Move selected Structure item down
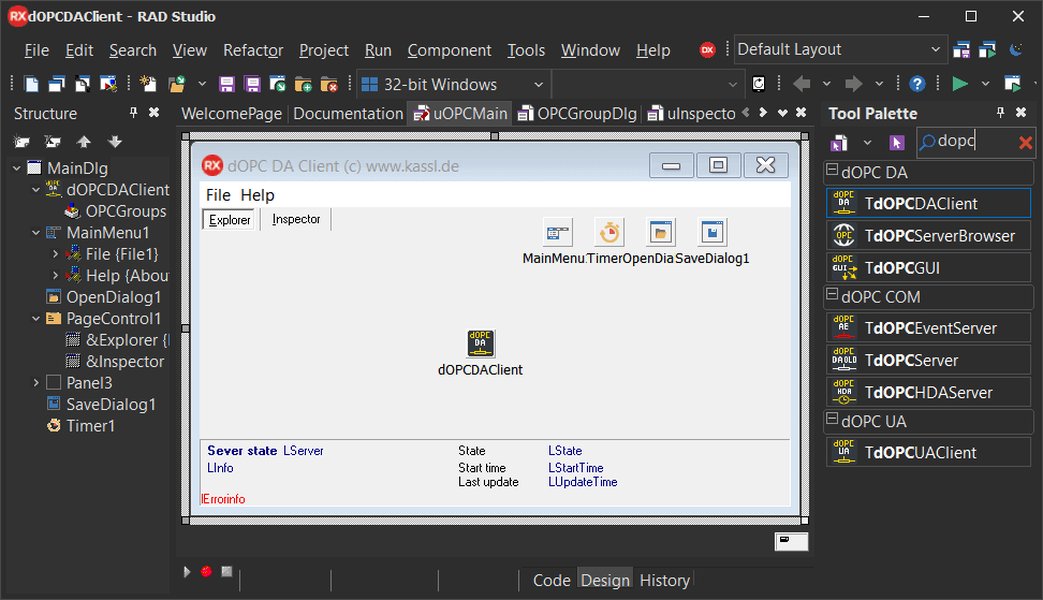Image resolution: width=1043 pixels, height=600 pixels. [x=115, y=142]
